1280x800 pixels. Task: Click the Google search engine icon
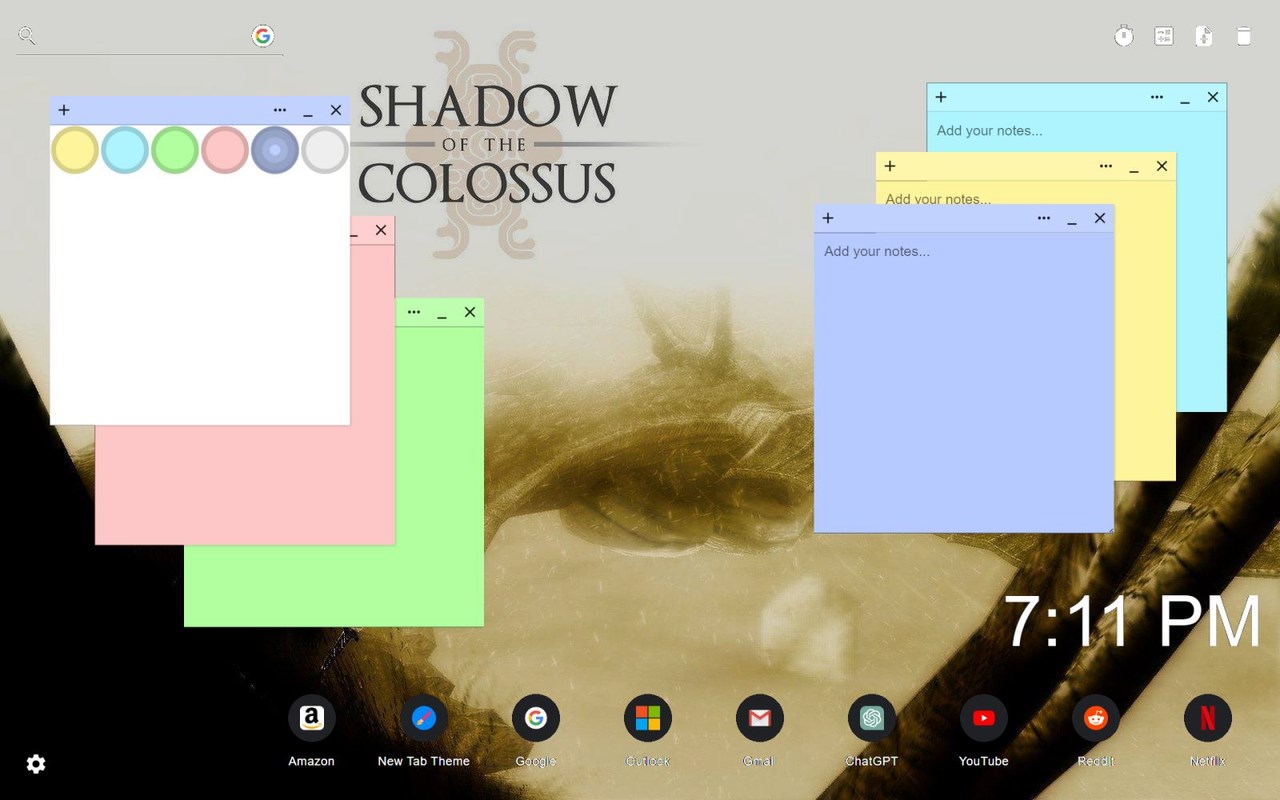[263, 36]
